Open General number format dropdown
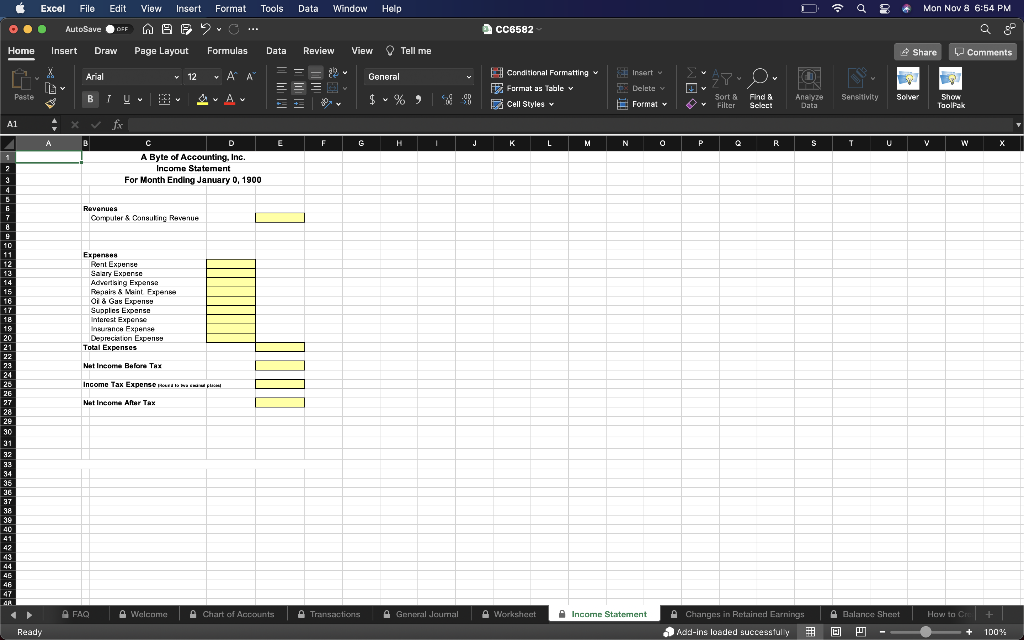1024x640 pixels. (468, 77)
